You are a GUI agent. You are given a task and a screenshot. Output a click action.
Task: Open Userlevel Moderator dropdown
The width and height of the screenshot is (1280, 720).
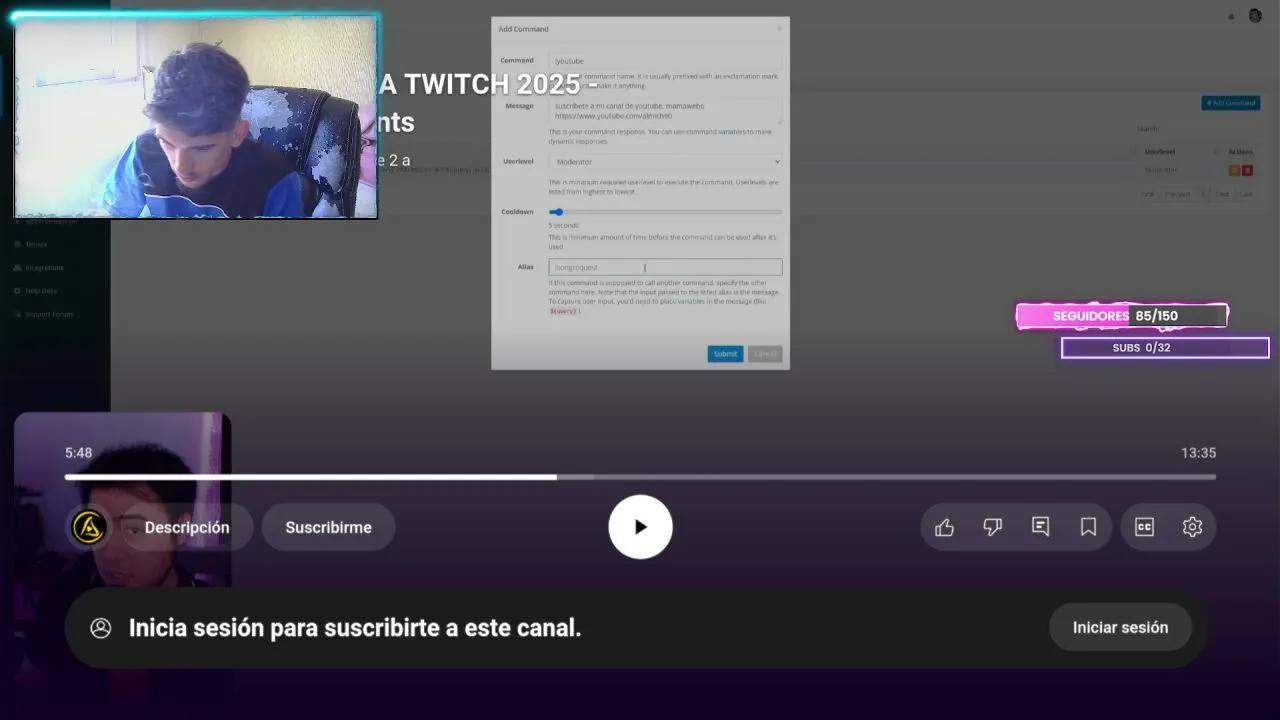pyautogui.click(x=665, y=162)
